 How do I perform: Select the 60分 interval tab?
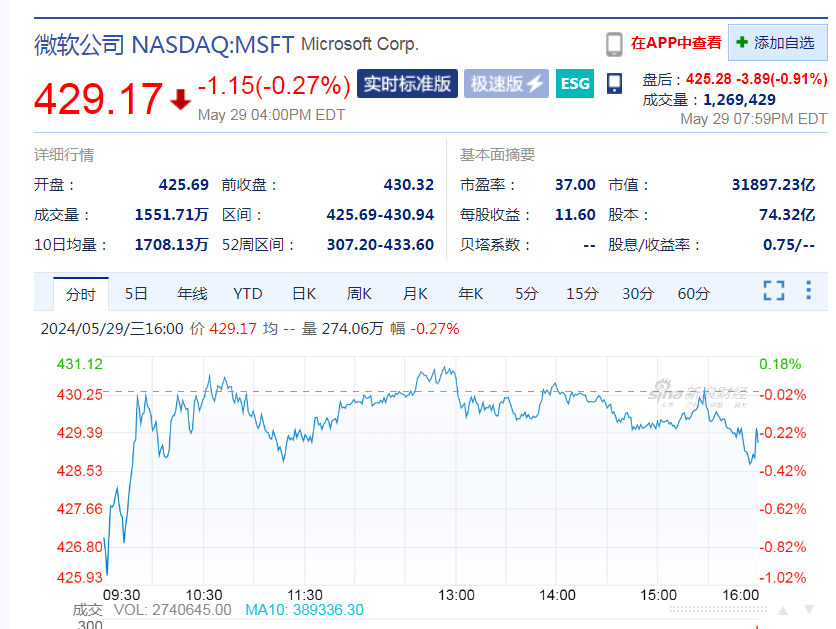[694, 294]
